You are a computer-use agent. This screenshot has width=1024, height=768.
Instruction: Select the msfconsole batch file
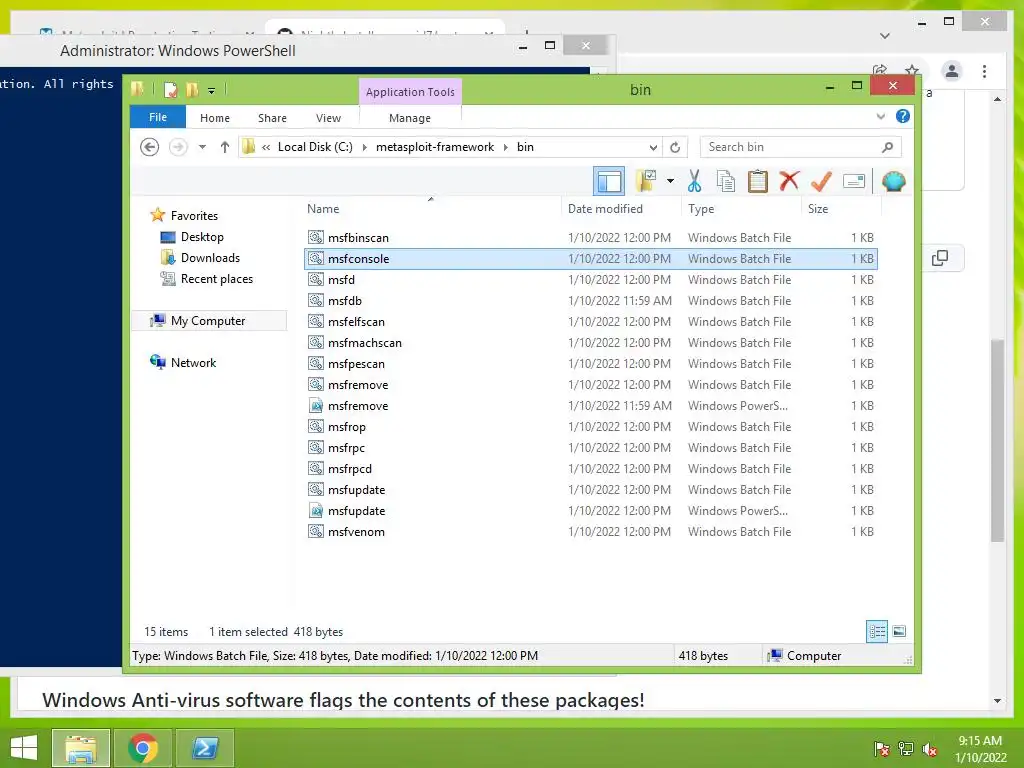[590, 259]
